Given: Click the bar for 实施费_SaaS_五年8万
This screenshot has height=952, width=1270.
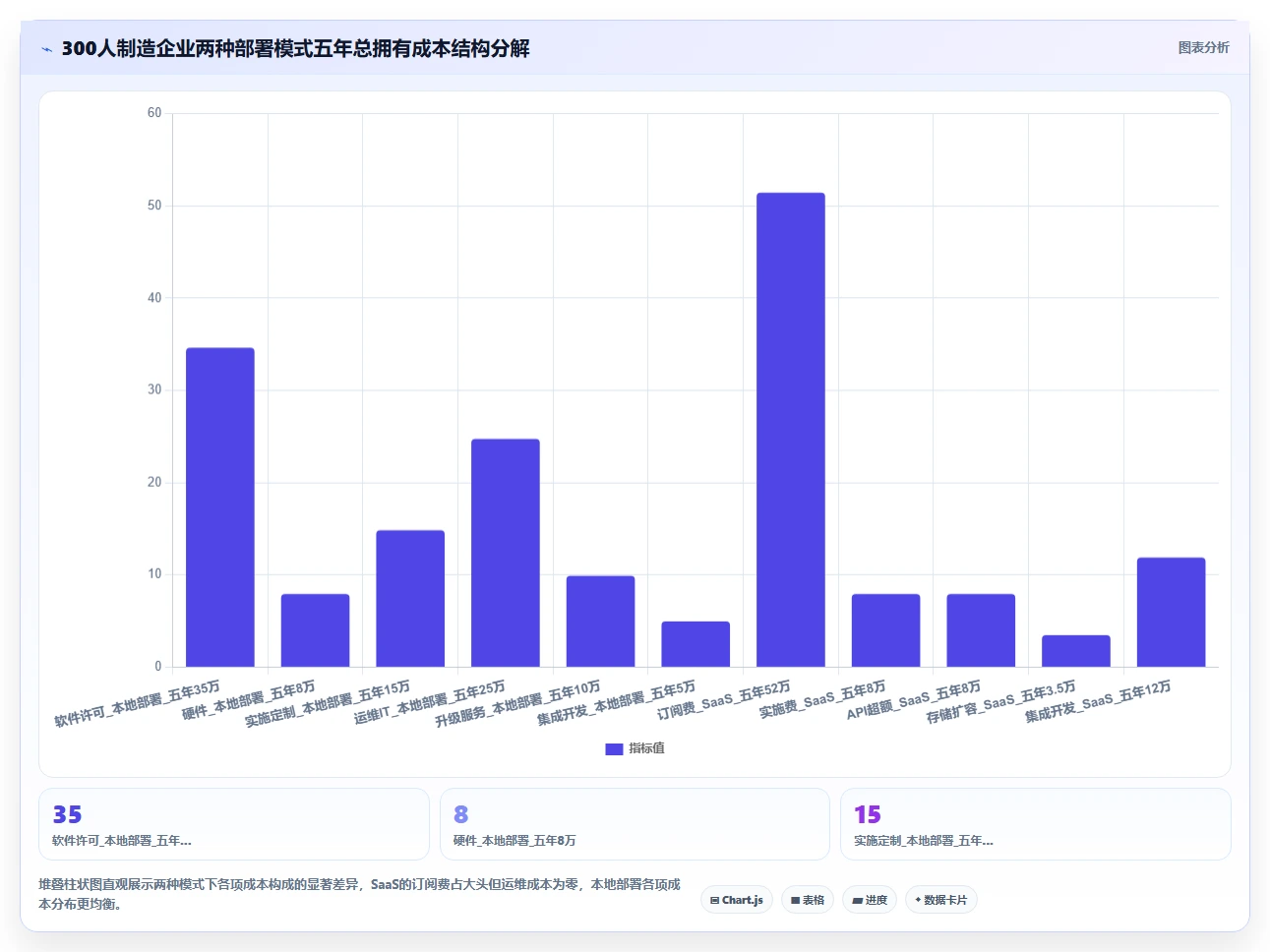Looking at the screenshot, I should (x=885, y=630).
